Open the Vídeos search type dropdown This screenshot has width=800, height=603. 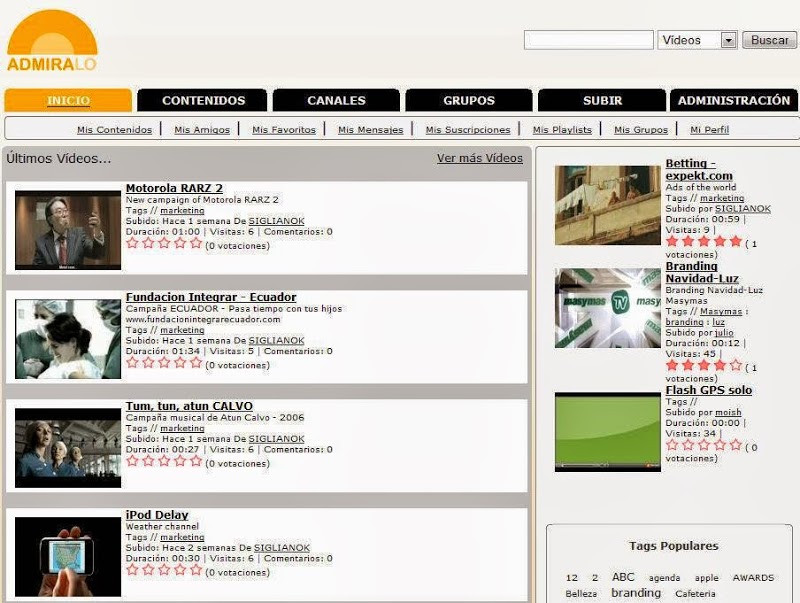(x=697, y=40)
